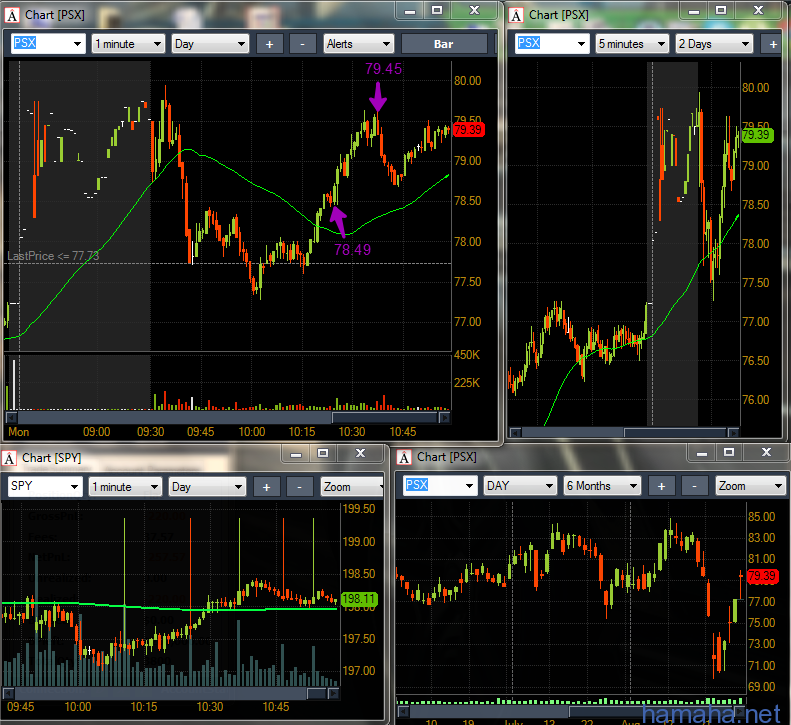Screen dimensions: 791x725
Task: Open the SPY symbol dropdown
Action: [45, 487]
